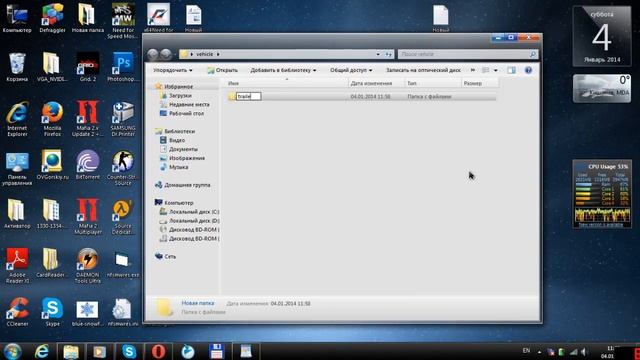Open the Windows Start menu
The width and height of the screenshot is (640, 360).
[x=13, y=351]
